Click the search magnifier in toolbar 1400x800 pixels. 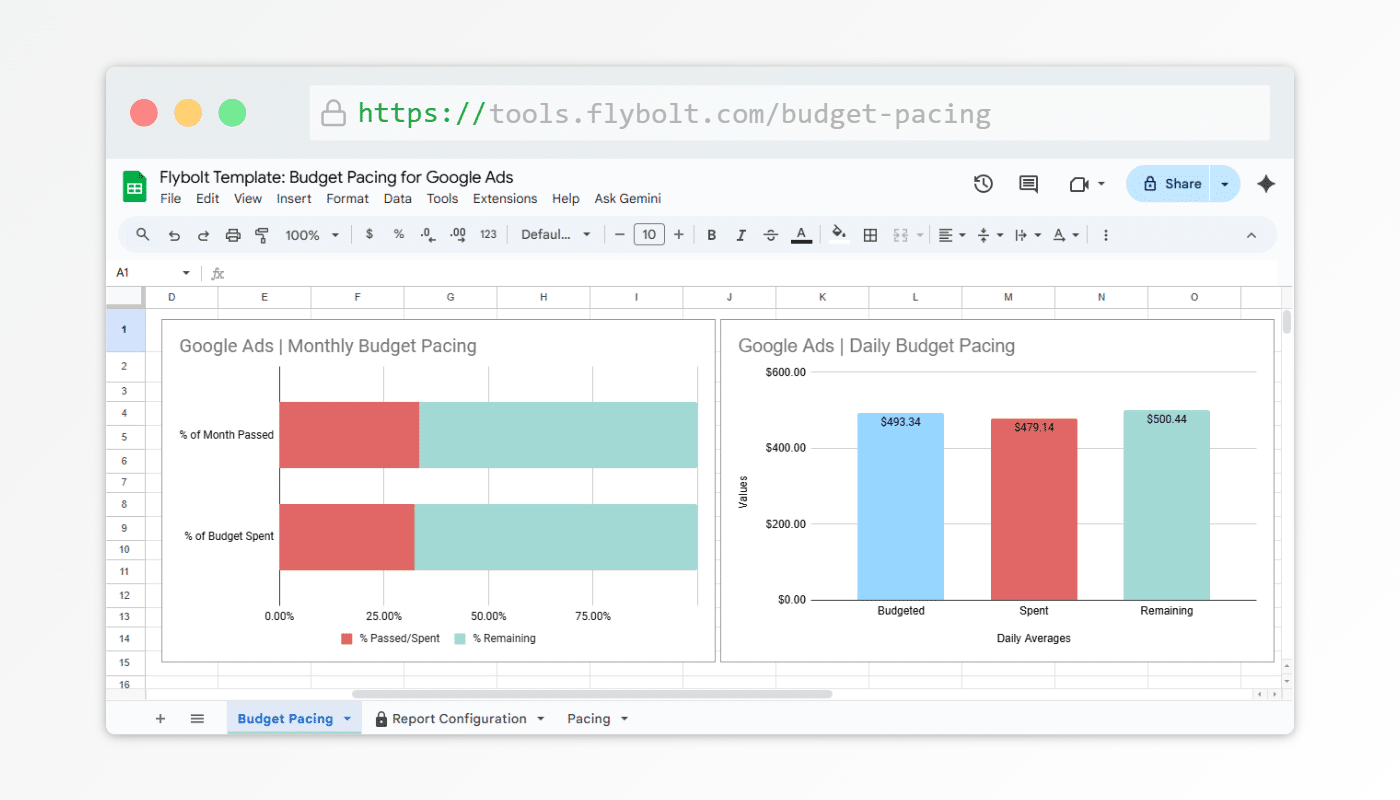[143, 235]
